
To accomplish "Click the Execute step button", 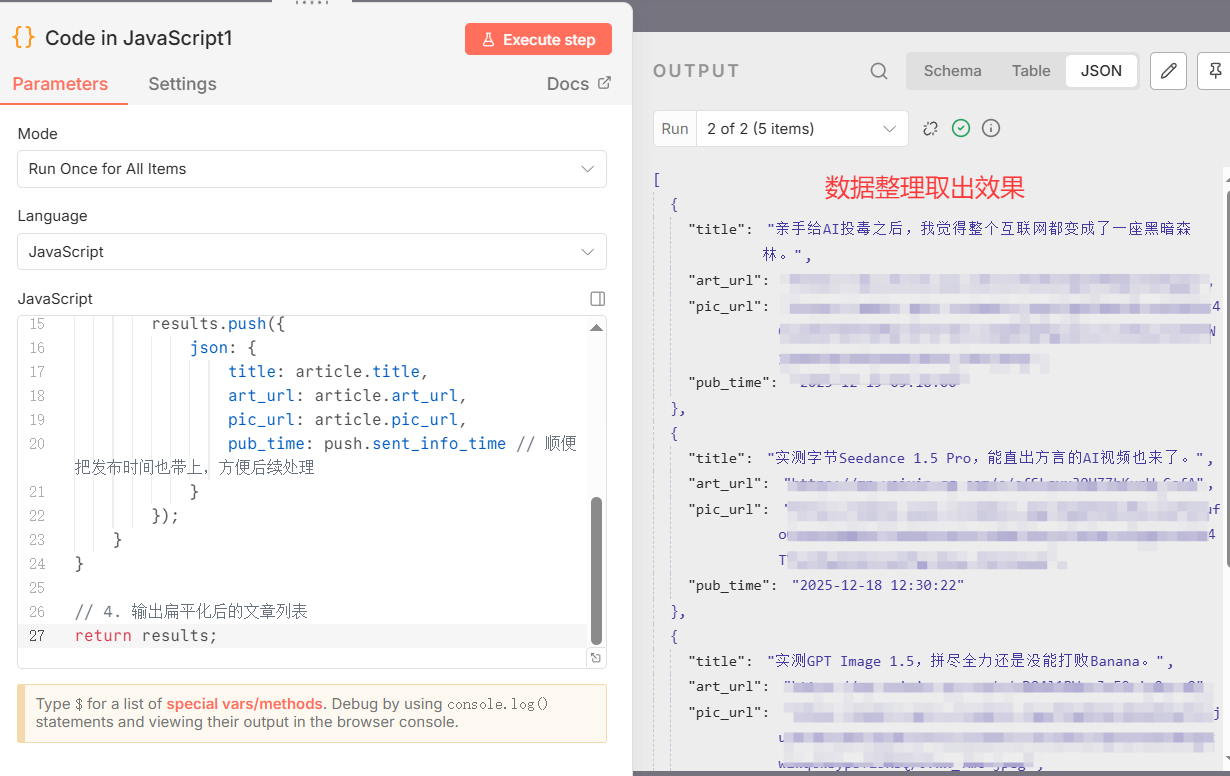I will point(538,39).
